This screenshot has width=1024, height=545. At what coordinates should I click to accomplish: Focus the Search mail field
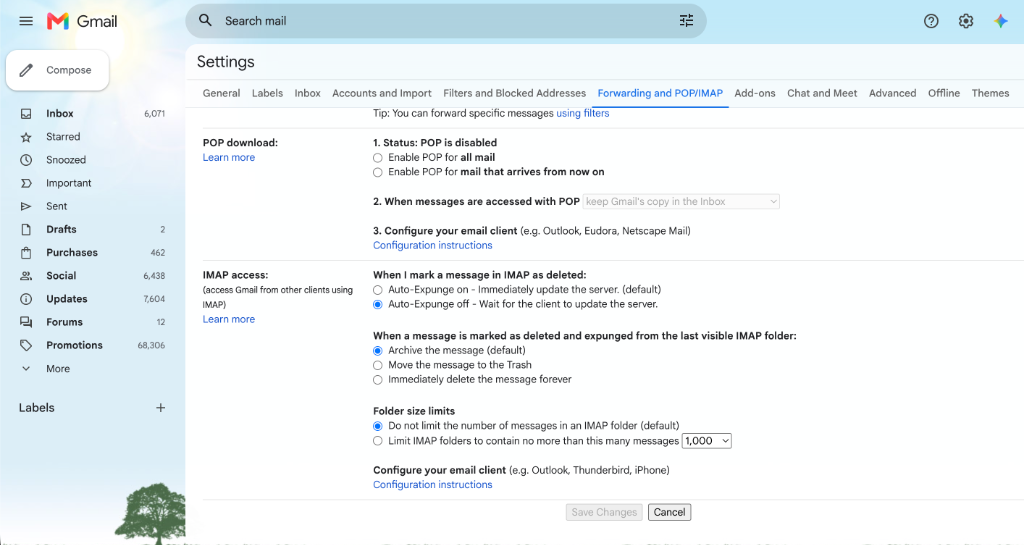pos(446,21)
